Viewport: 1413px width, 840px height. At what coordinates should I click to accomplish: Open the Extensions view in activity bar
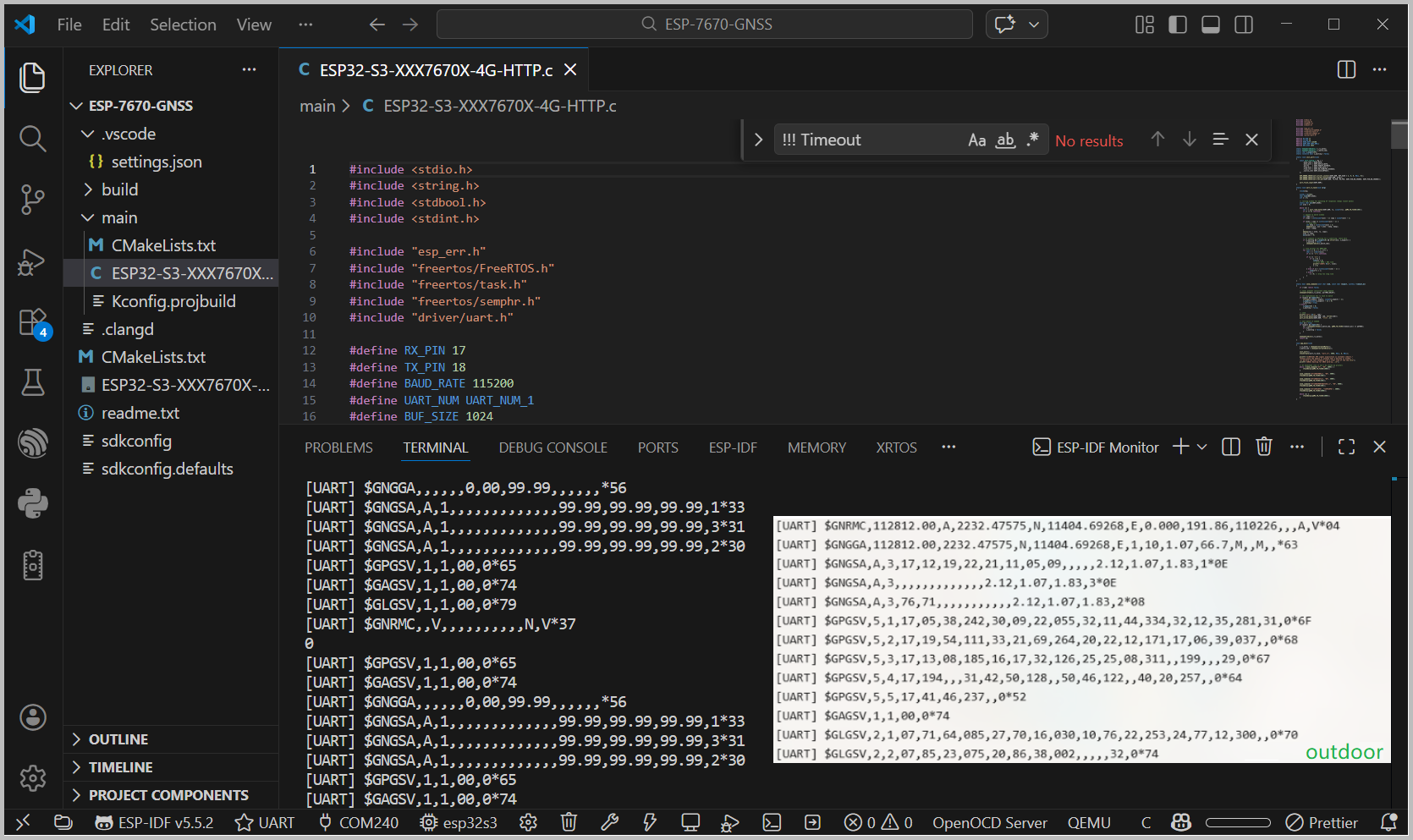32,322
